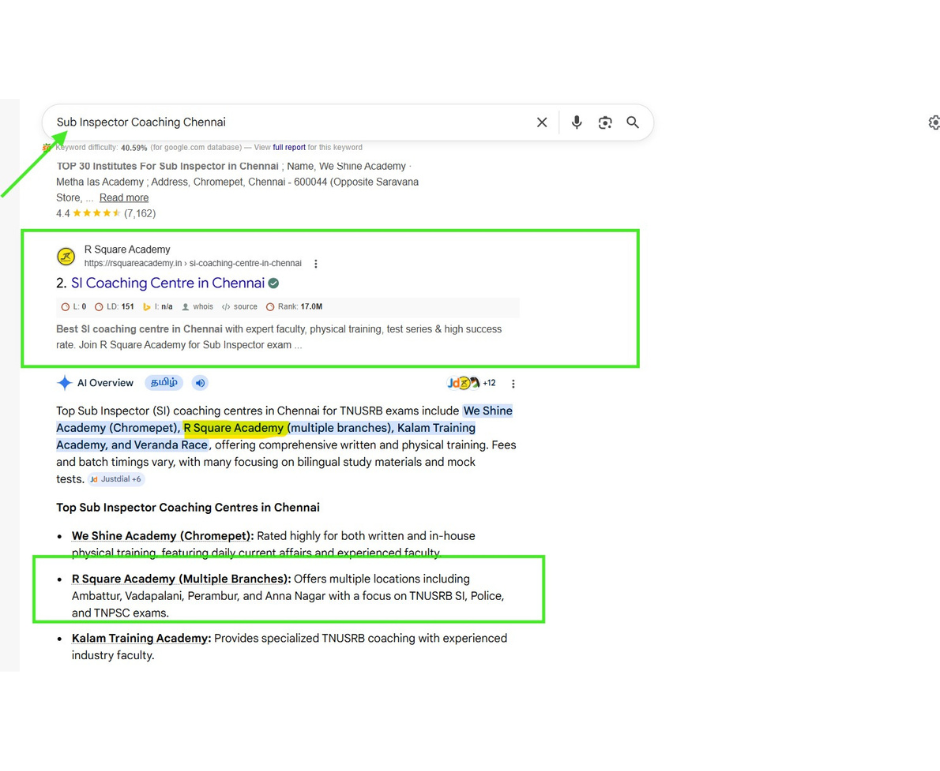Open the 'Justdial +6' source chip
940x771 pixels.
116,479
